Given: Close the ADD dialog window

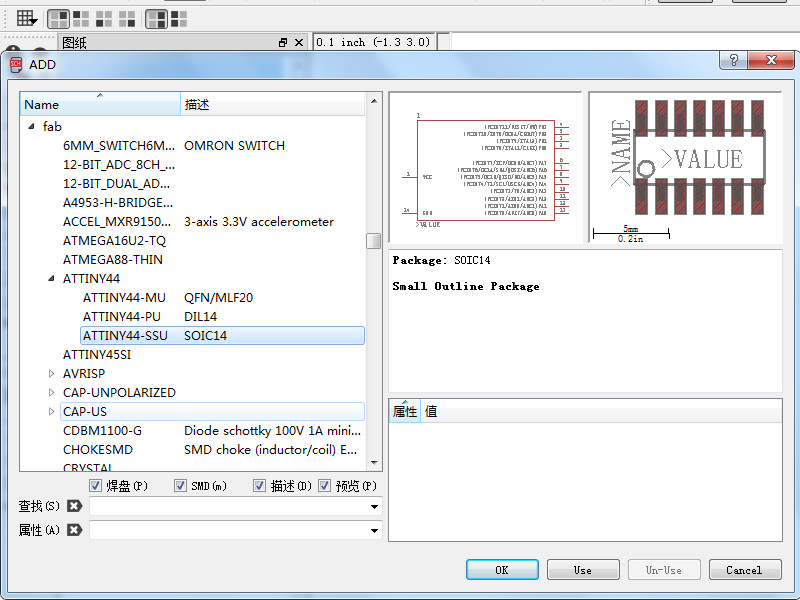Looking at the screenshot, I should click(x=771, y=60).
